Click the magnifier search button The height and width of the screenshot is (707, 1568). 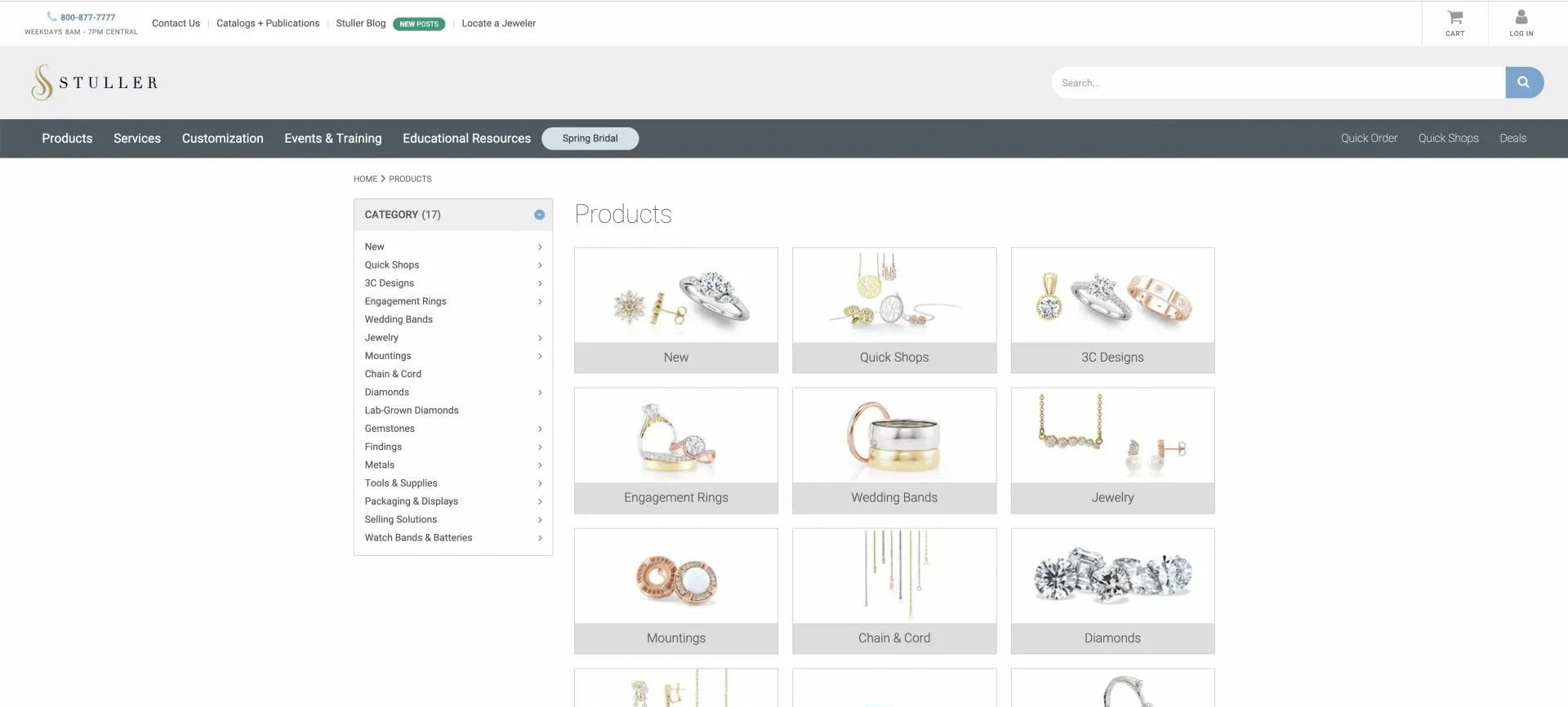[1524, 82]
